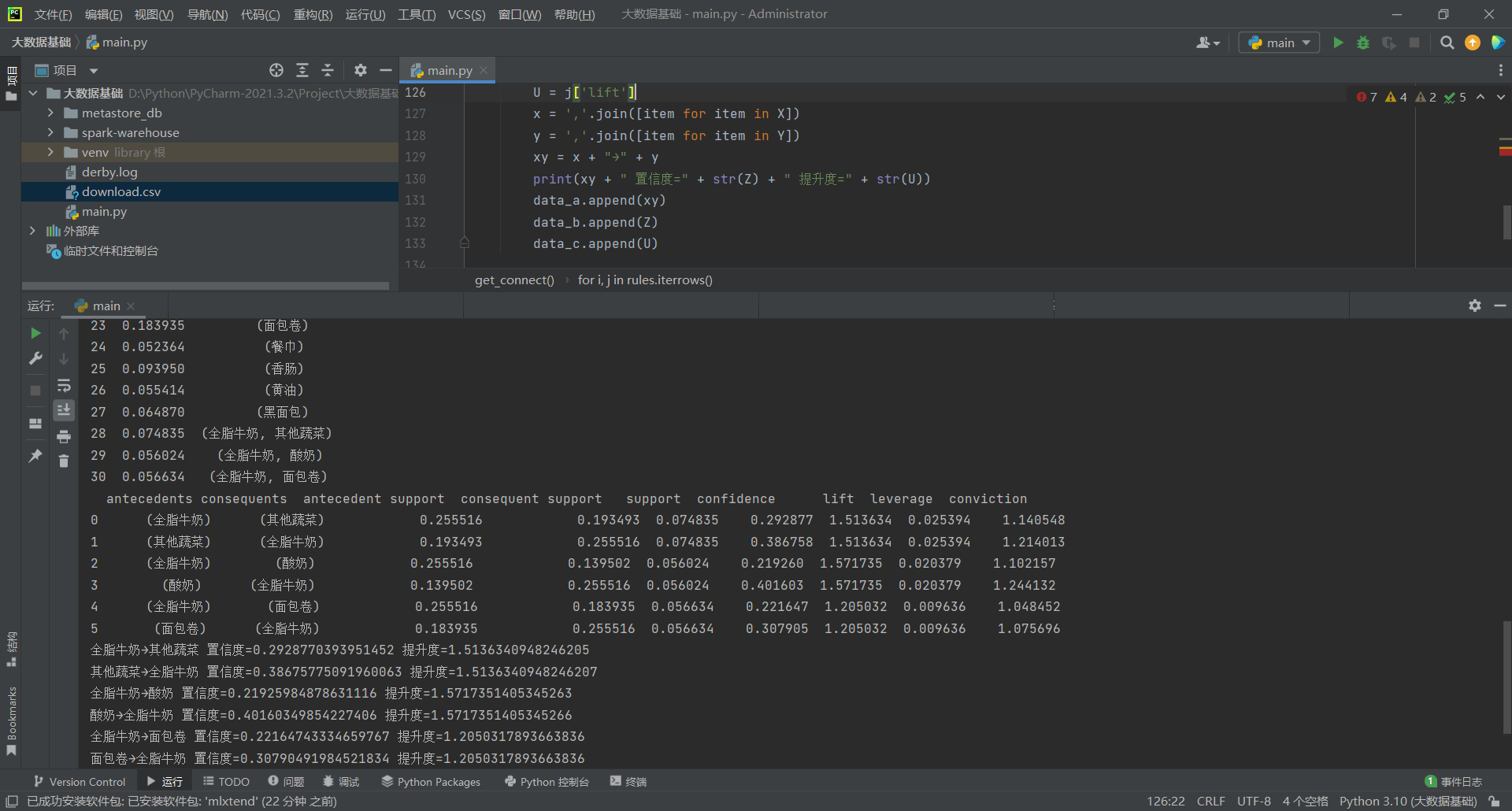Close the main.py editor tab
This screenshot has height=811, width=1512.
(484, 70)
